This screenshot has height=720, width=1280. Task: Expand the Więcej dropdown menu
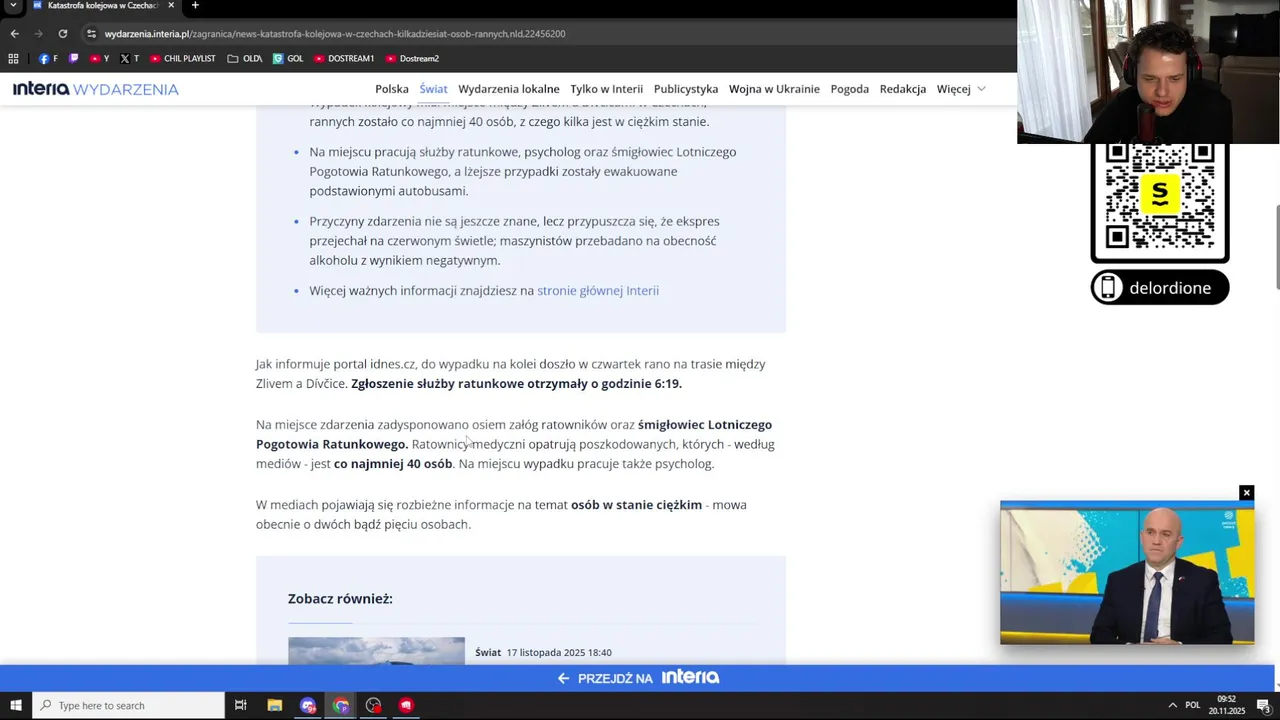[x=961, y=89]
